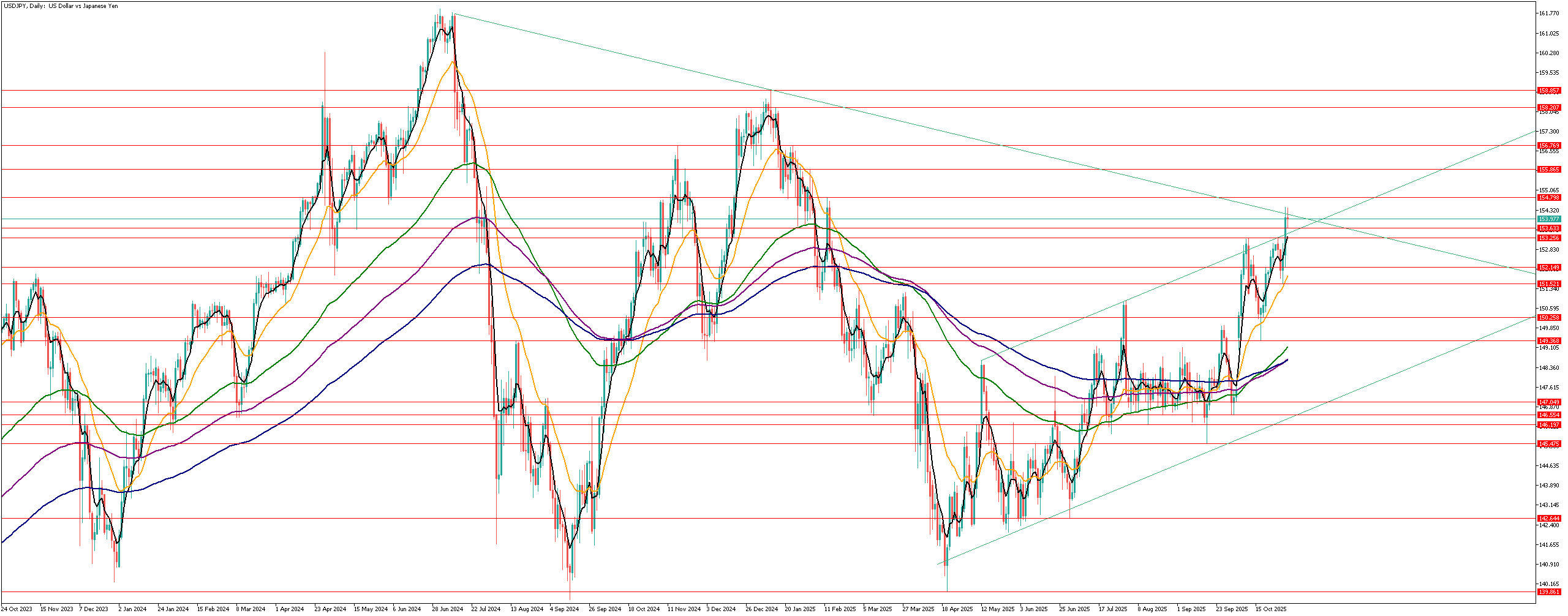The image size is (1568, 616).
Task: Select the 145.475 horizontal level label
Action: click(x=1549, y=444)
